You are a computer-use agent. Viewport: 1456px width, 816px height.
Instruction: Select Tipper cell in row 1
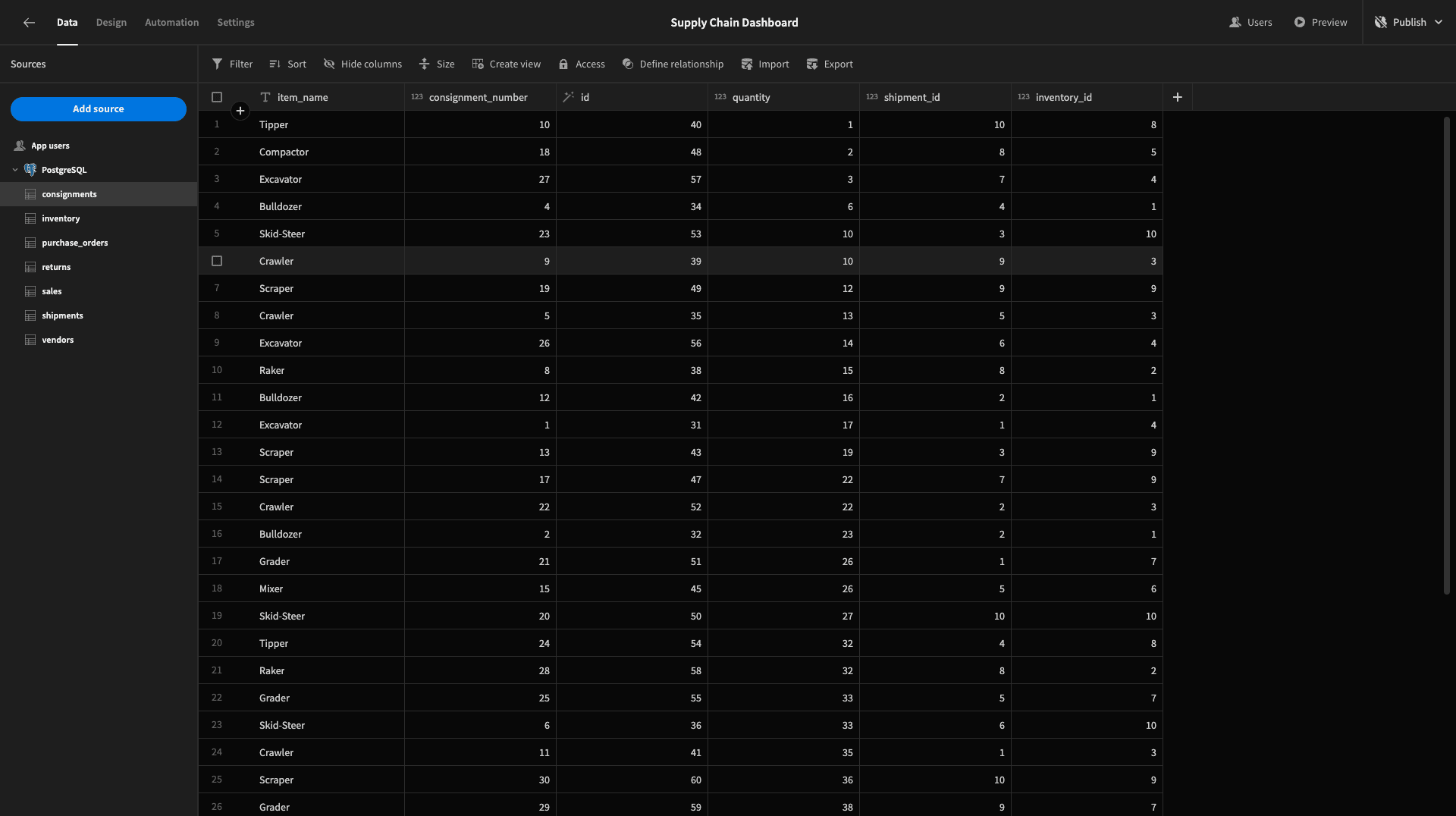click(x=328, y=124)
